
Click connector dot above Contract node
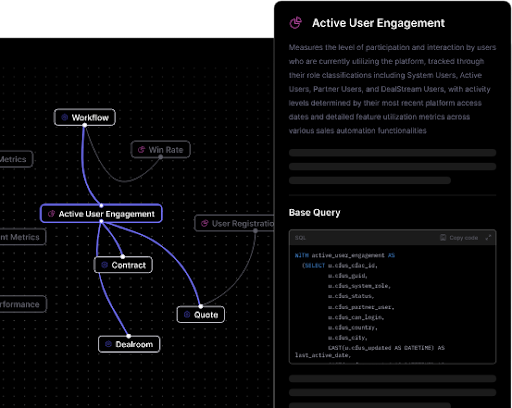123,257
